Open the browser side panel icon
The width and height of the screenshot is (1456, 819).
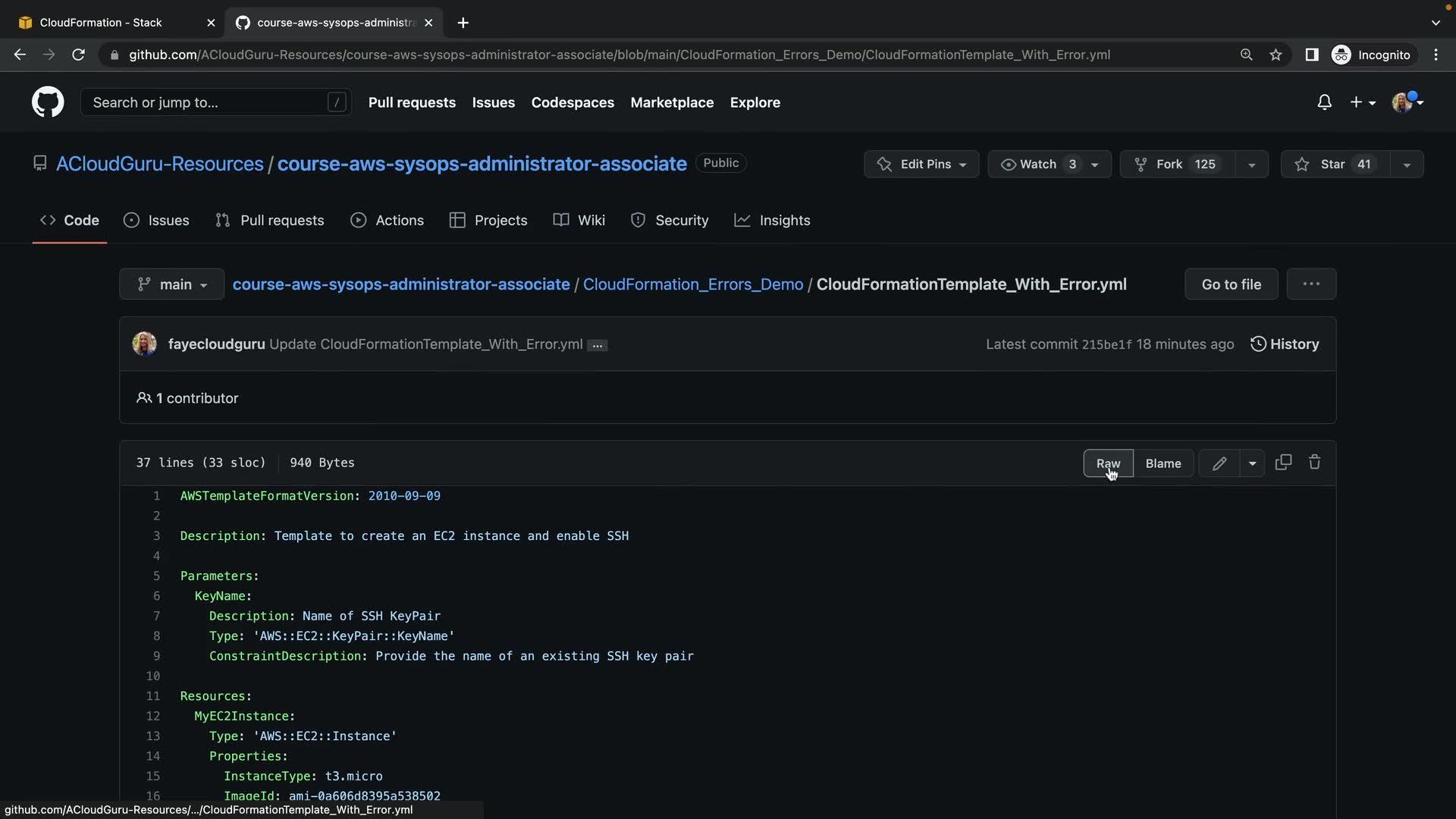tap(1311, 55)
